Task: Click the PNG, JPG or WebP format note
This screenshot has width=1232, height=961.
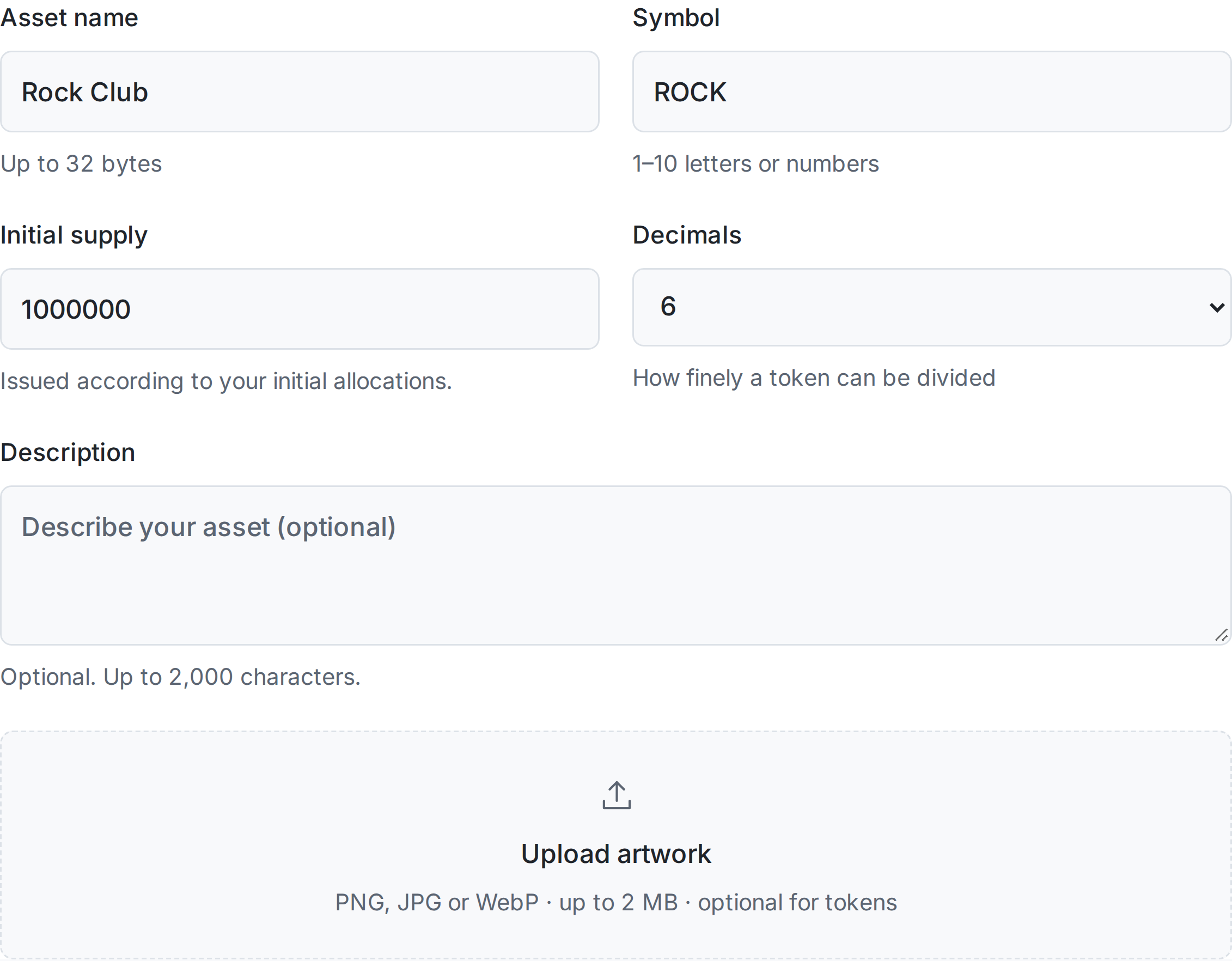Action: click(616, 902)
